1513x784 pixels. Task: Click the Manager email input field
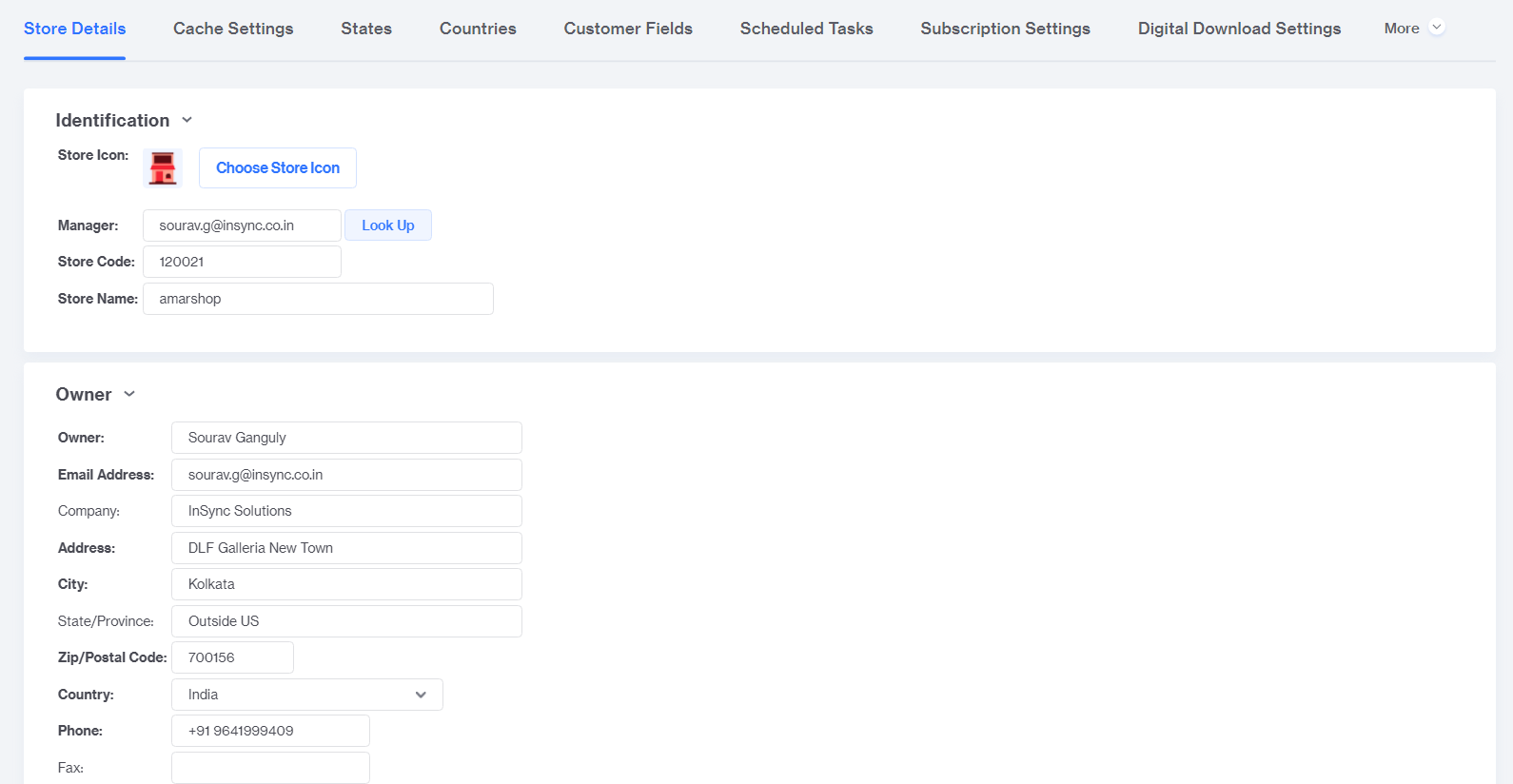tap(242, 225)
